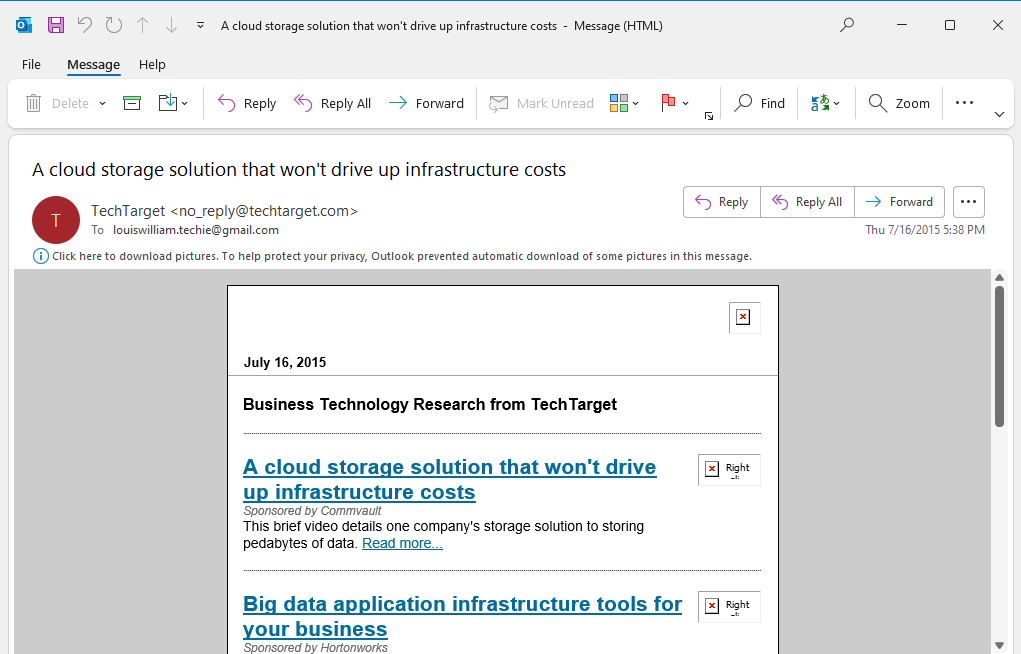Screen dimensions: 1021x654
Task: Open the Translate tool
Action: 820,103
